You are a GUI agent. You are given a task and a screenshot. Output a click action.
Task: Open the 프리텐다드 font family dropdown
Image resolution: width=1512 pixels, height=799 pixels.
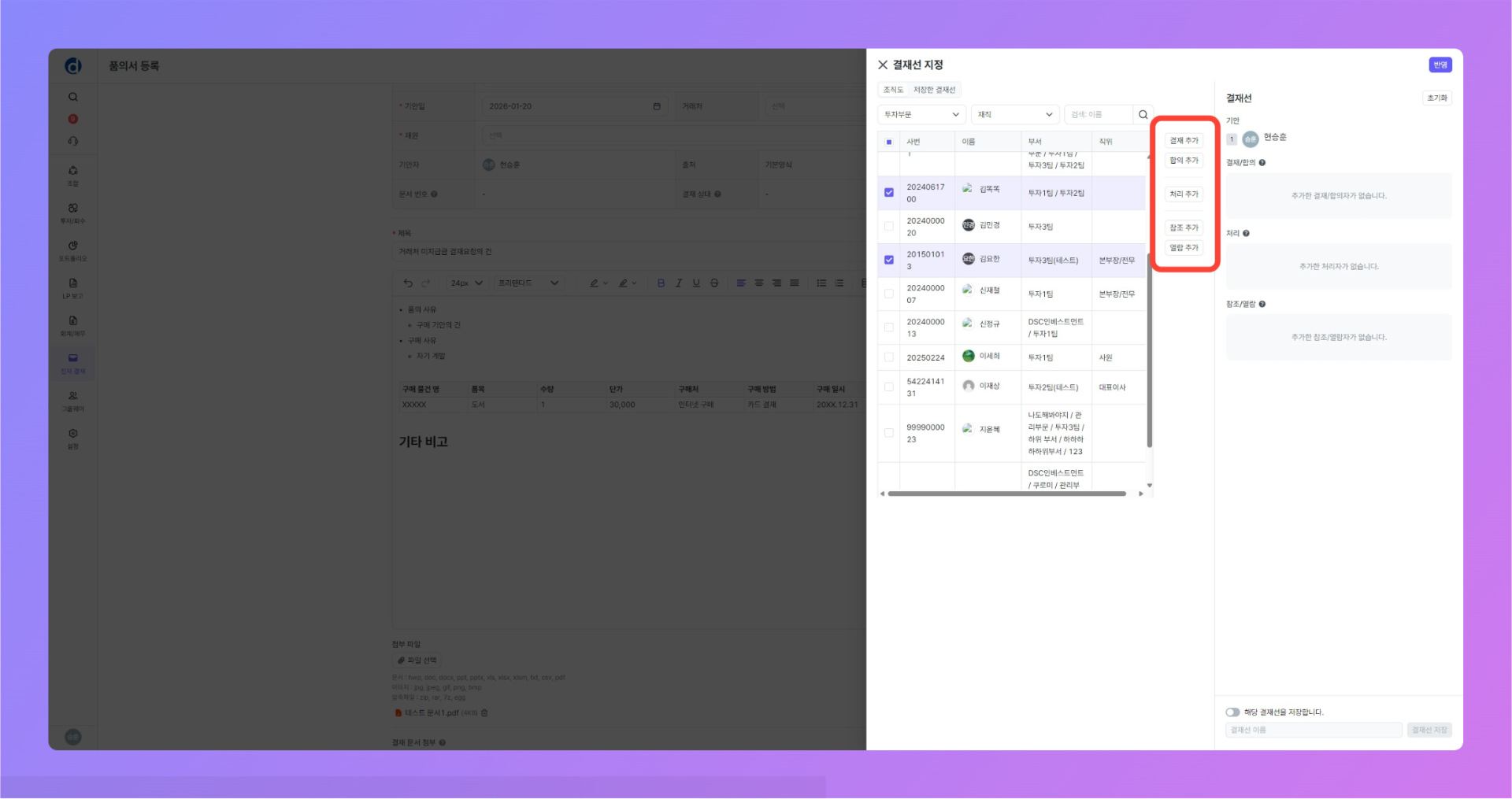528,283
